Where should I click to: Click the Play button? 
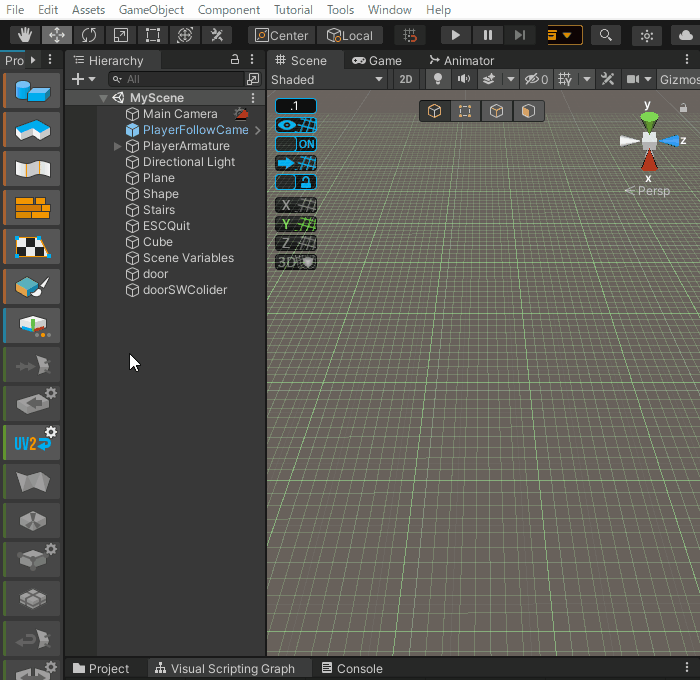(456, 35)
